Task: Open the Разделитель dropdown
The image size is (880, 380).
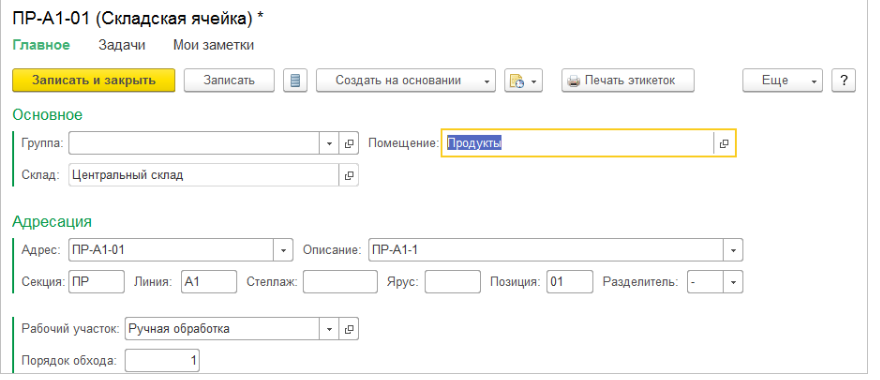Action: 733,282
